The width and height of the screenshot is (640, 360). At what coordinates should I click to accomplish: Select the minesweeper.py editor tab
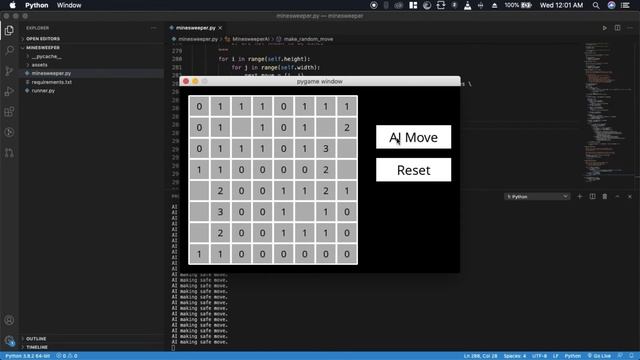[196, 28]
